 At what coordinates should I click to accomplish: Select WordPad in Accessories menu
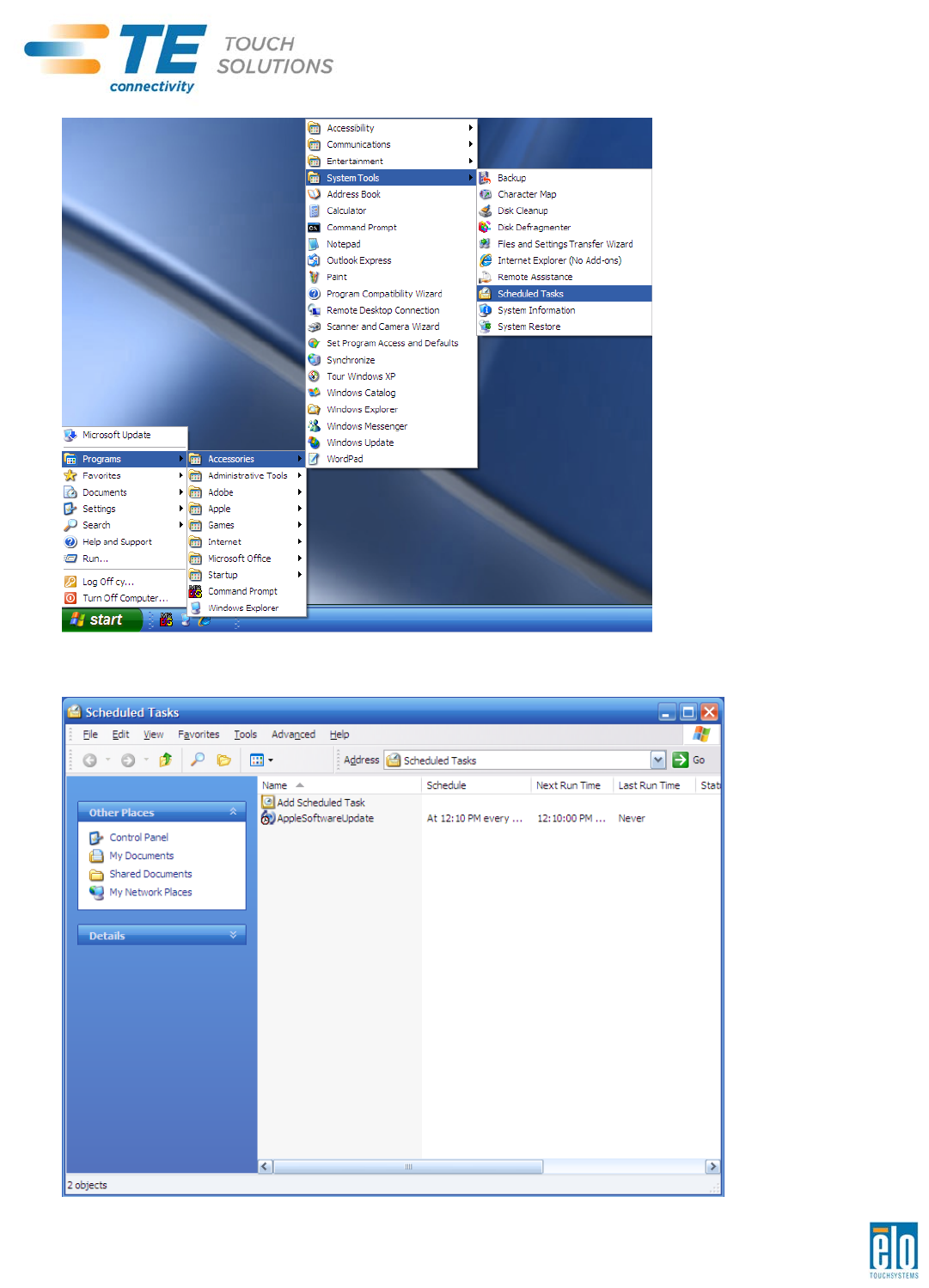[391, 459]
